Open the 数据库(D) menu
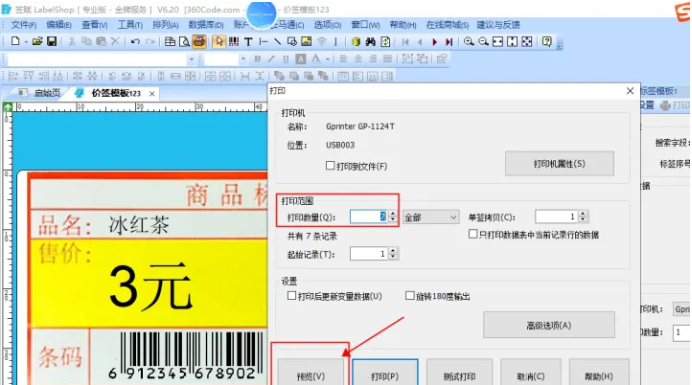 206,25
